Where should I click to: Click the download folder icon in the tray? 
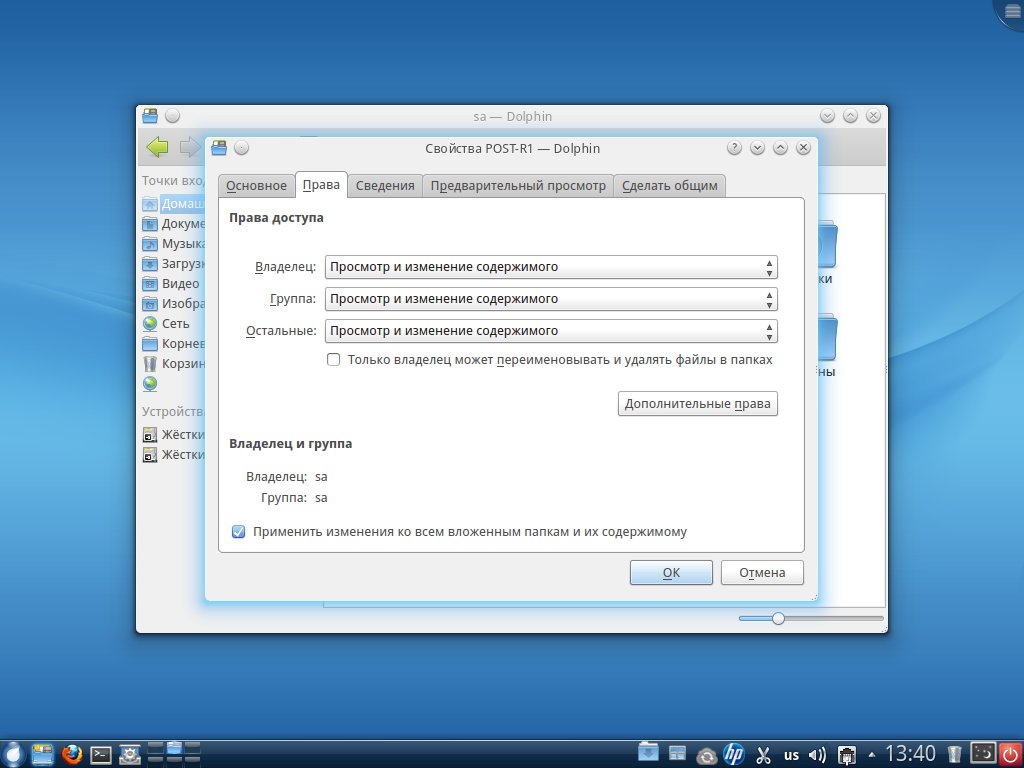(x=648, y=753)
